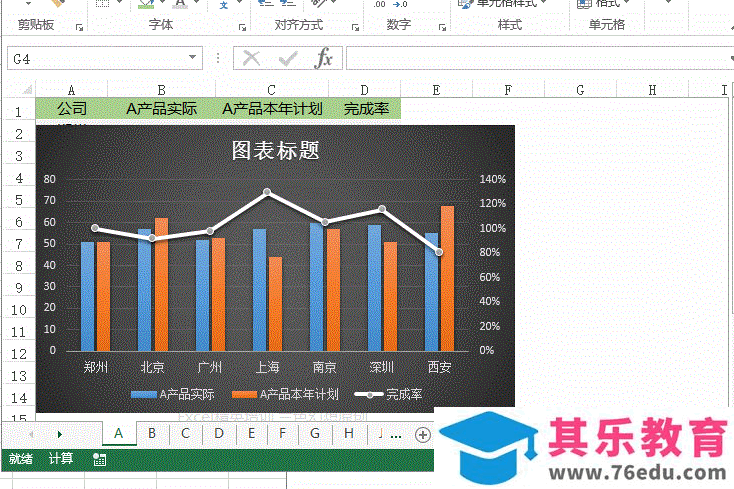Viewport: 734px width, 489px height.
Task: Select cell D1 containing 完成率
Action: tap(365, 109)
